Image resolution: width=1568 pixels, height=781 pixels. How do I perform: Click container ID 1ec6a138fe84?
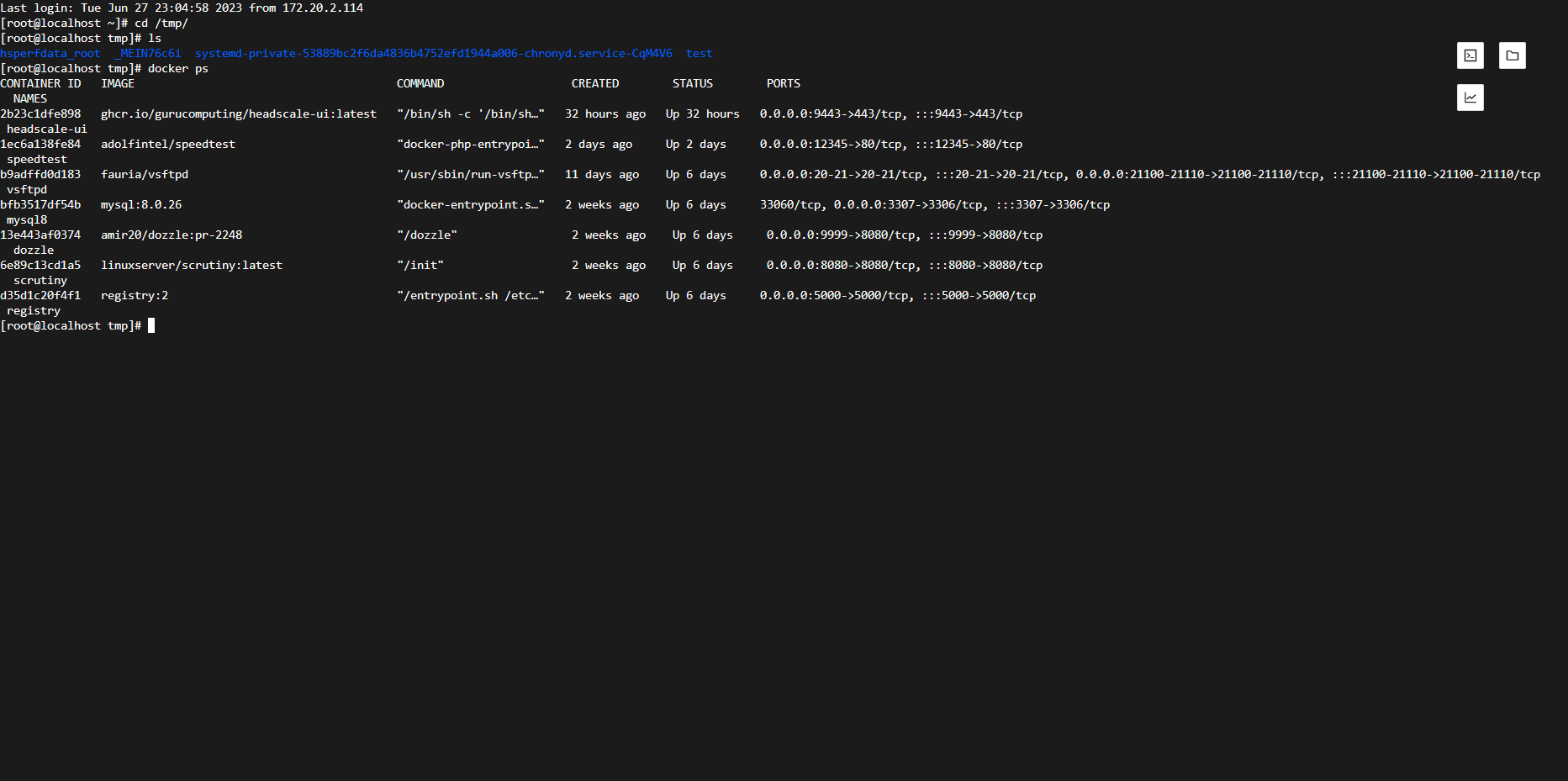(40, 144)
